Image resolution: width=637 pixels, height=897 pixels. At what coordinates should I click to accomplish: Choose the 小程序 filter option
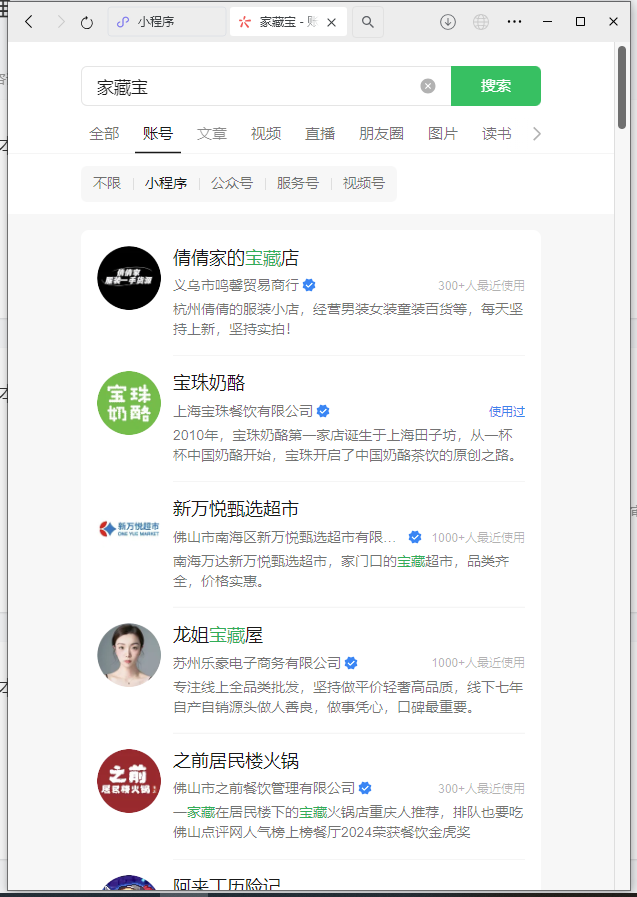(166, 183)
